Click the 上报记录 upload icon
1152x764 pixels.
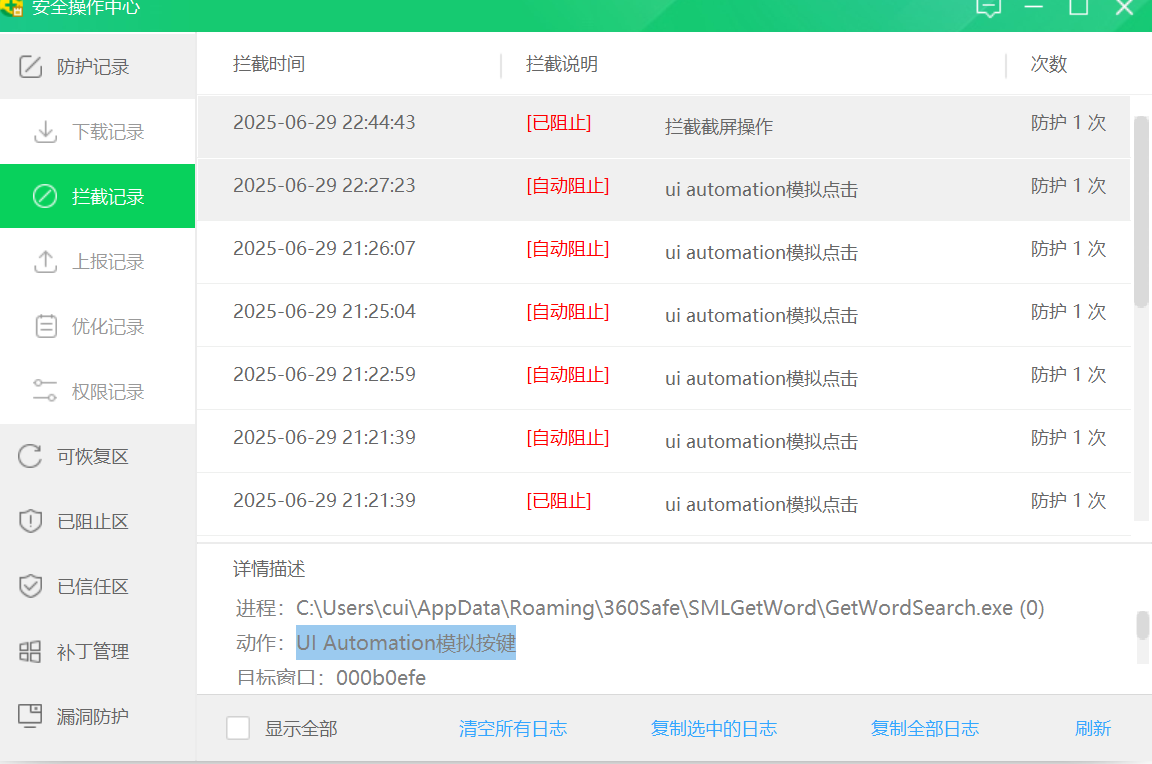pyautogui.click(x=45, y=262)
